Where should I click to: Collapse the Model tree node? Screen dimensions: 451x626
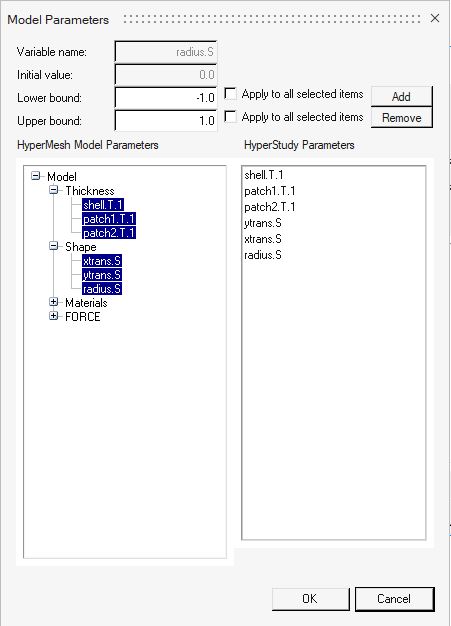(36, 176)
